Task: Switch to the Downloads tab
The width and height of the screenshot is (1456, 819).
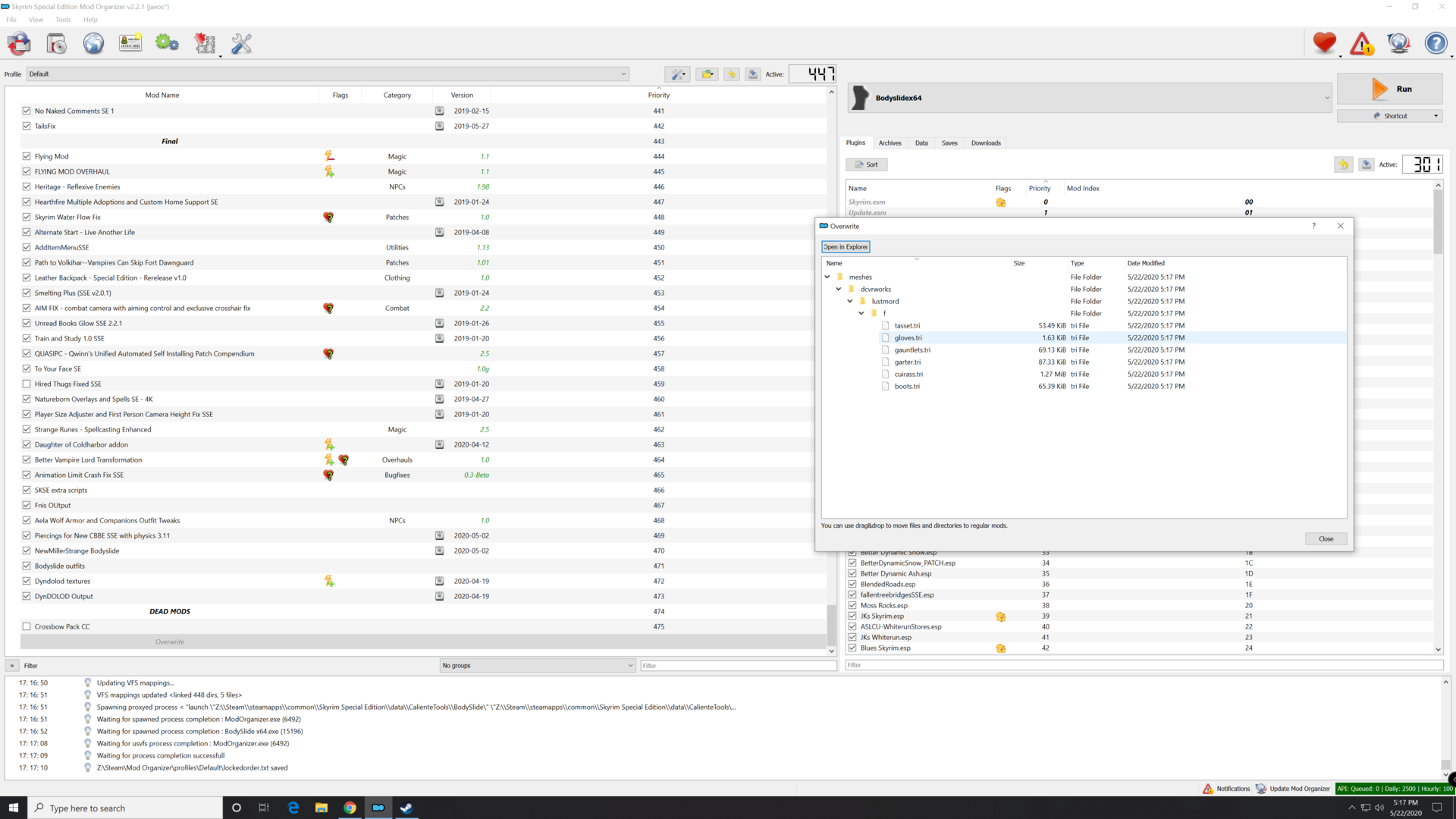Action: [986, 143]
